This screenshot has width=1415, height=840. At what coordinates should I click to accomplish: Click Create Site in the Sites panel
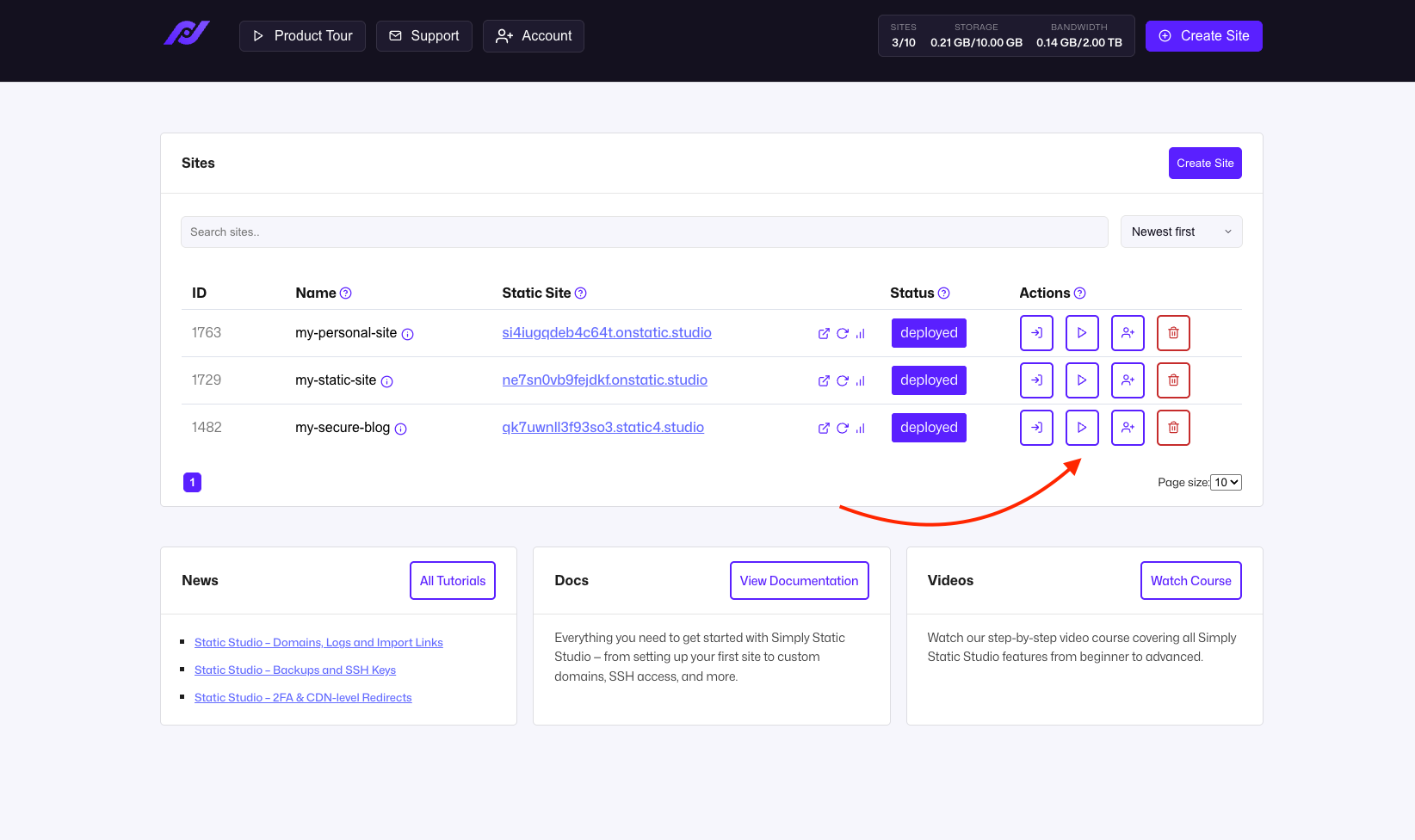(x=1205, y=164)
